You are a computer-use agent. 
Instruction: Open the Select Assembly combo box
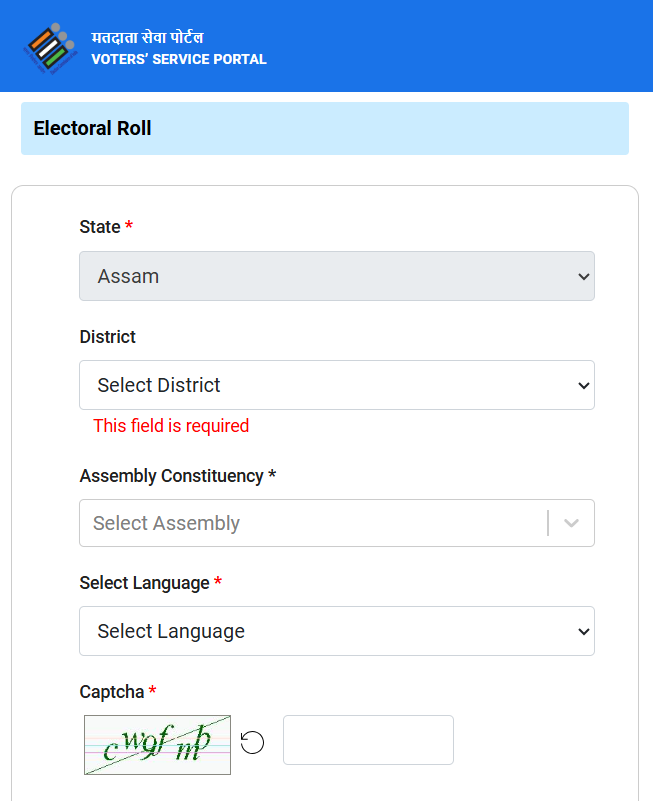(337, 523)
